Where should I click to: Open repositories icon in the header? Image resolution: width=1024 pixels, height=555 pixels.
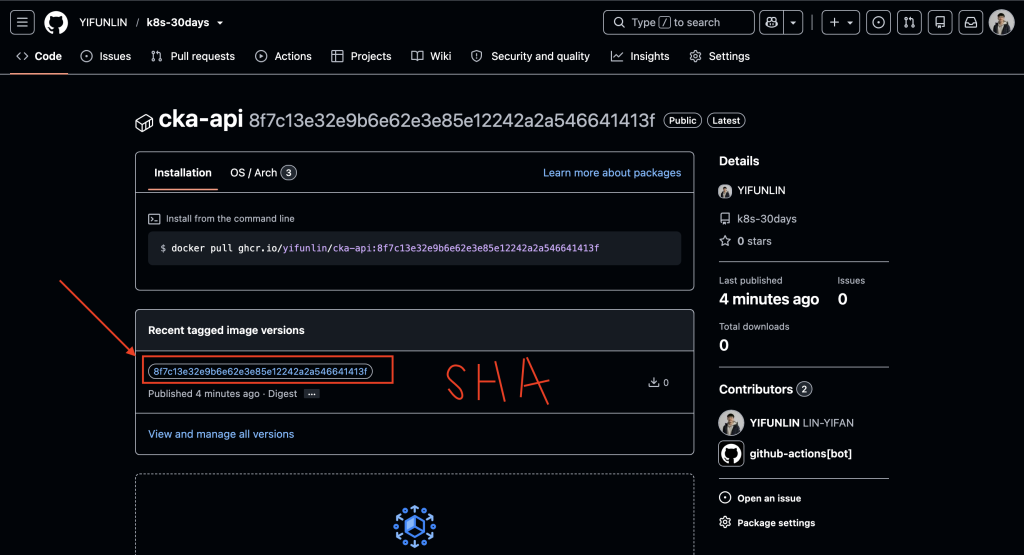[x=940, y=22]
